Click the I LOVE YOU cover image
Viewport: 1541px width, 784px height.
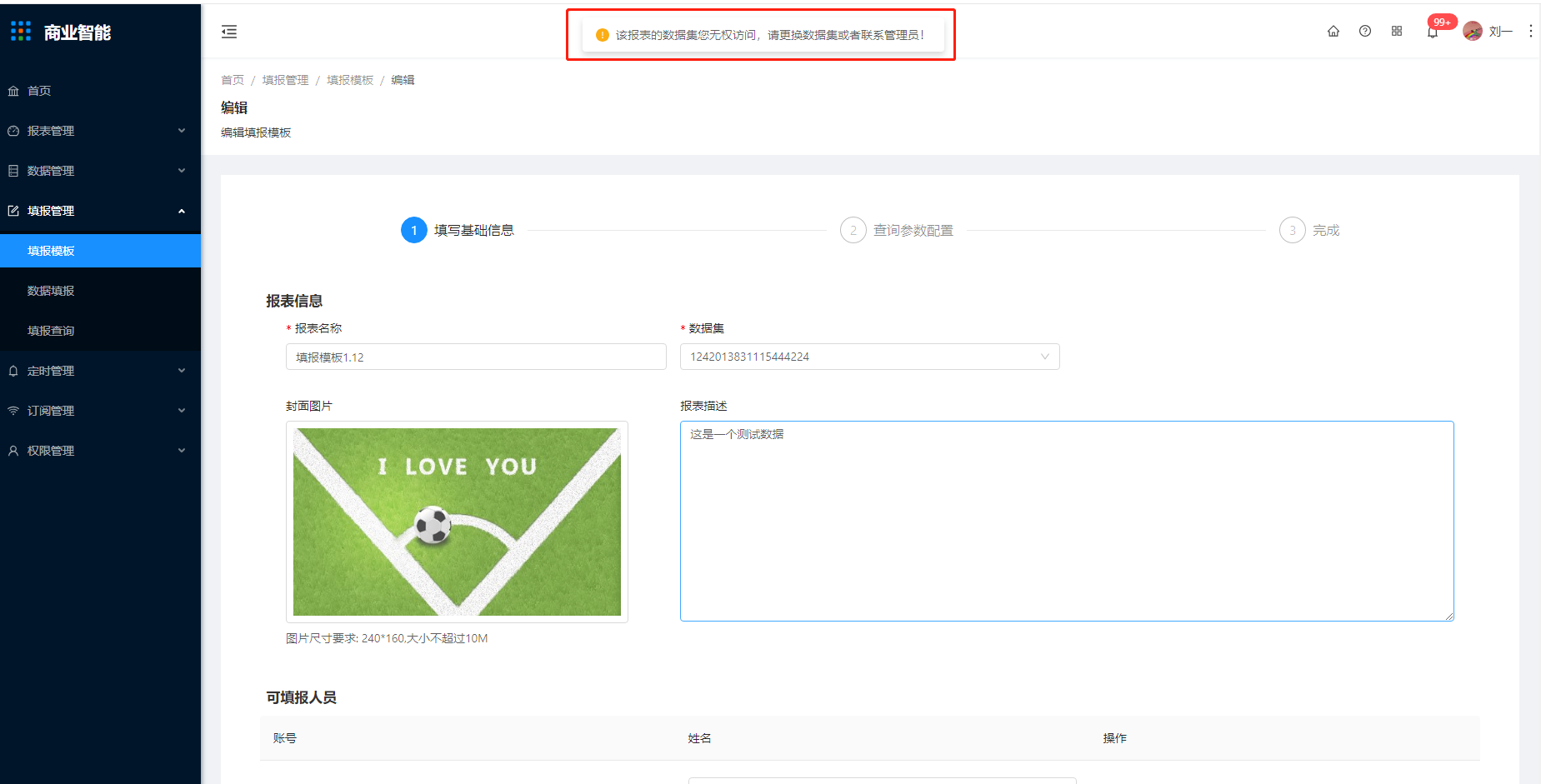coord(457,522)
